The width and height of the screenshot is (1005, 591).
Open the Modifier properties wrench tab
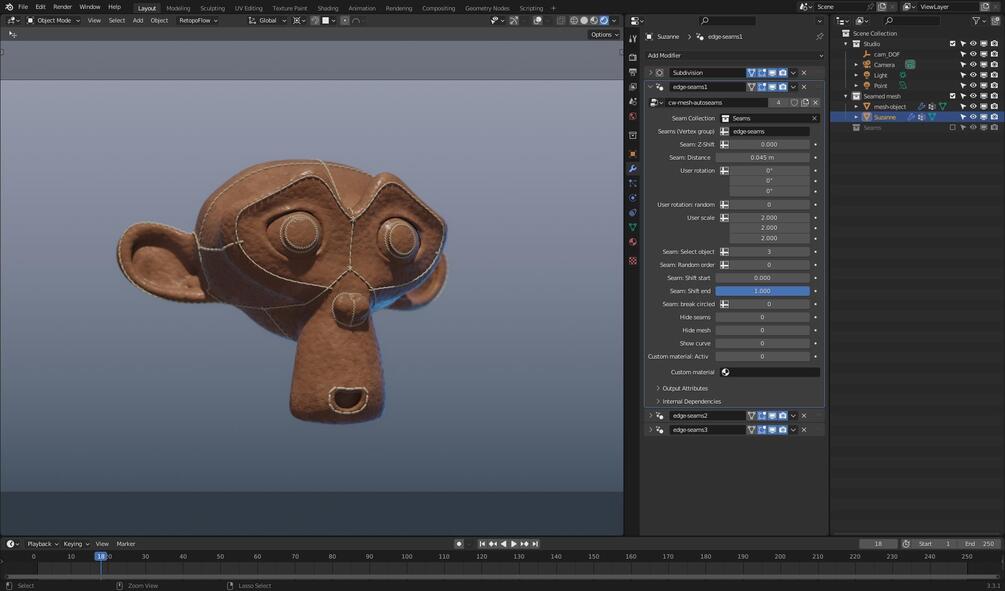click(x=632, y=168)
